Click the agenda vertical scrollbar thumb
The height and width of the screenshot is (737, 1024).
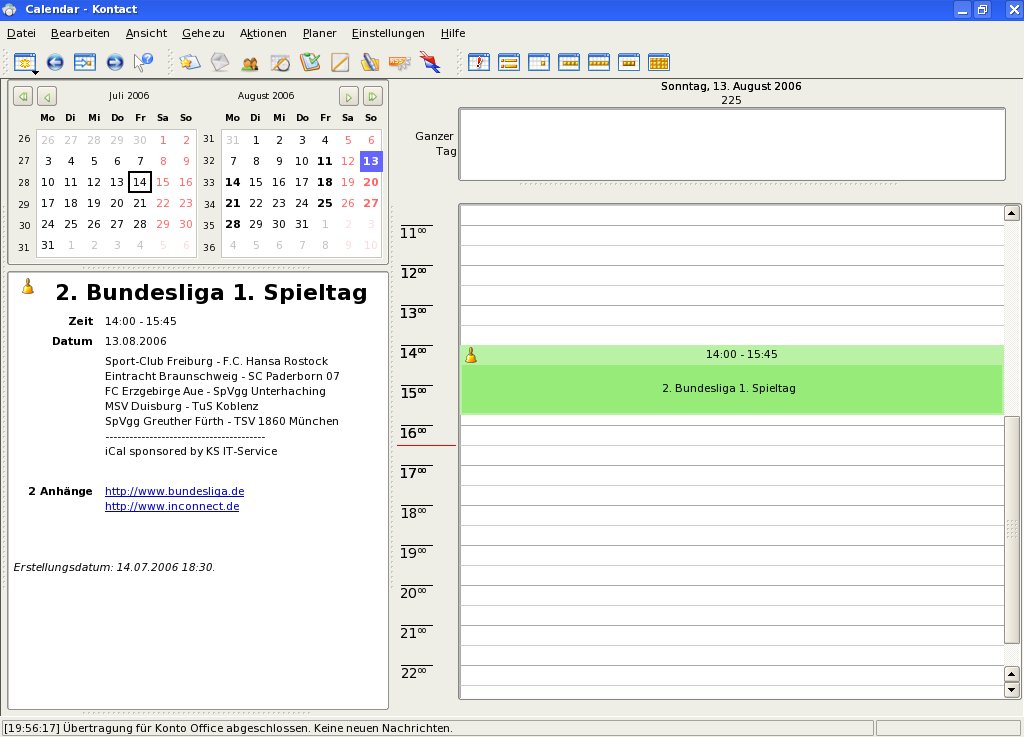tap(1012, 529)
